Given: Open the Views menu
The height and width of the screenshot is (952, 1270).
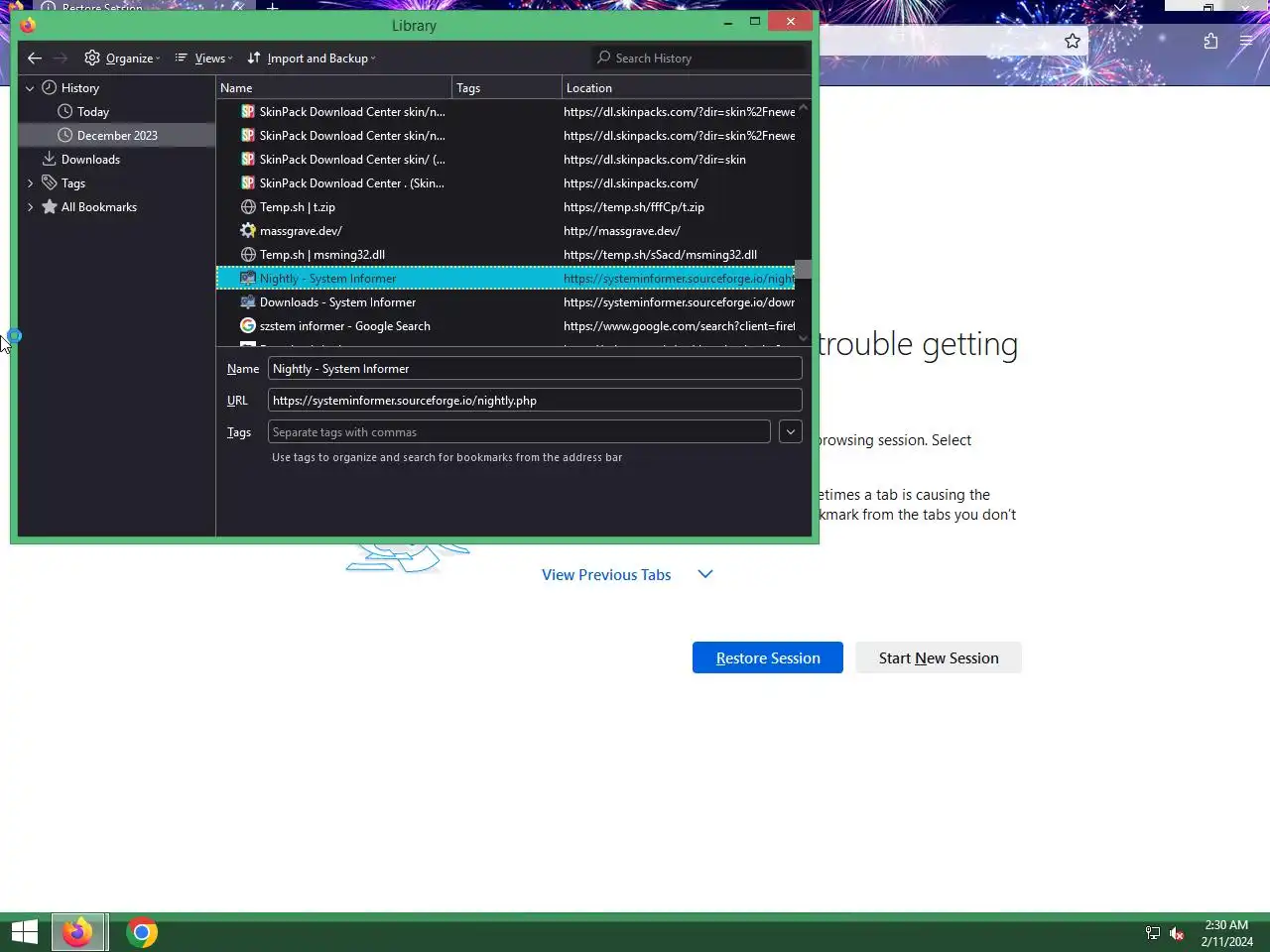Looking at the screenshot, I should [x=203, y=59].
